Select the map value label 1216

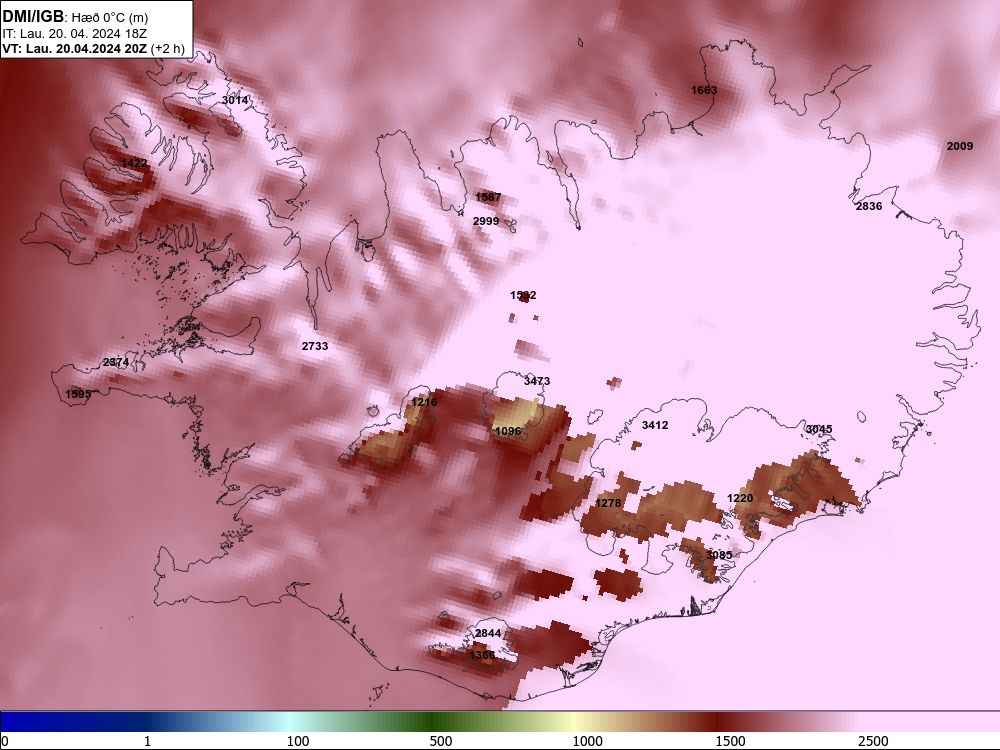424,402
